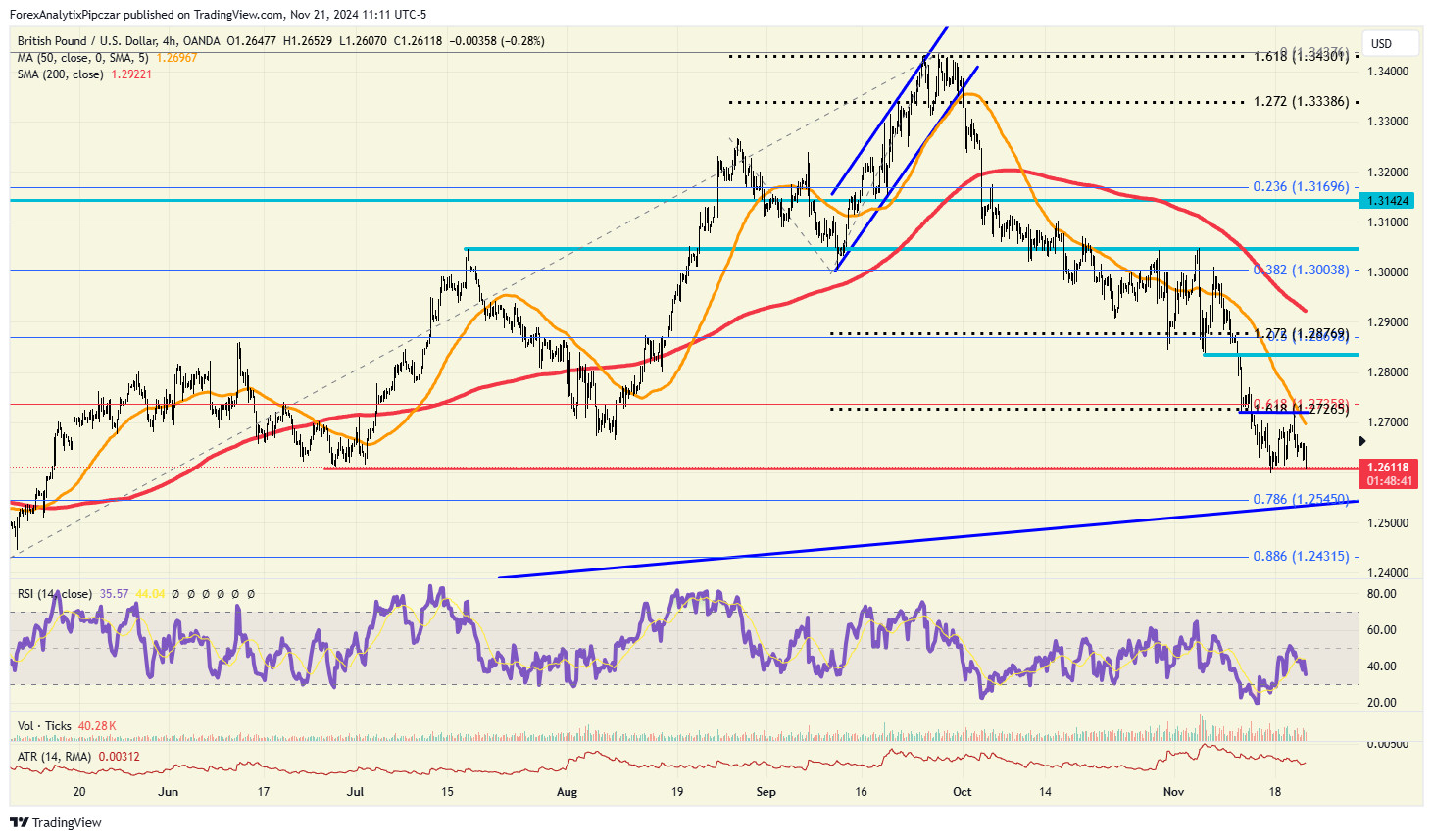Image resolution: width=1433 pixels, height=840 pixels.
Task: Select the 0.886 (1.24315) retracement label
Action: pos(1301,557)
